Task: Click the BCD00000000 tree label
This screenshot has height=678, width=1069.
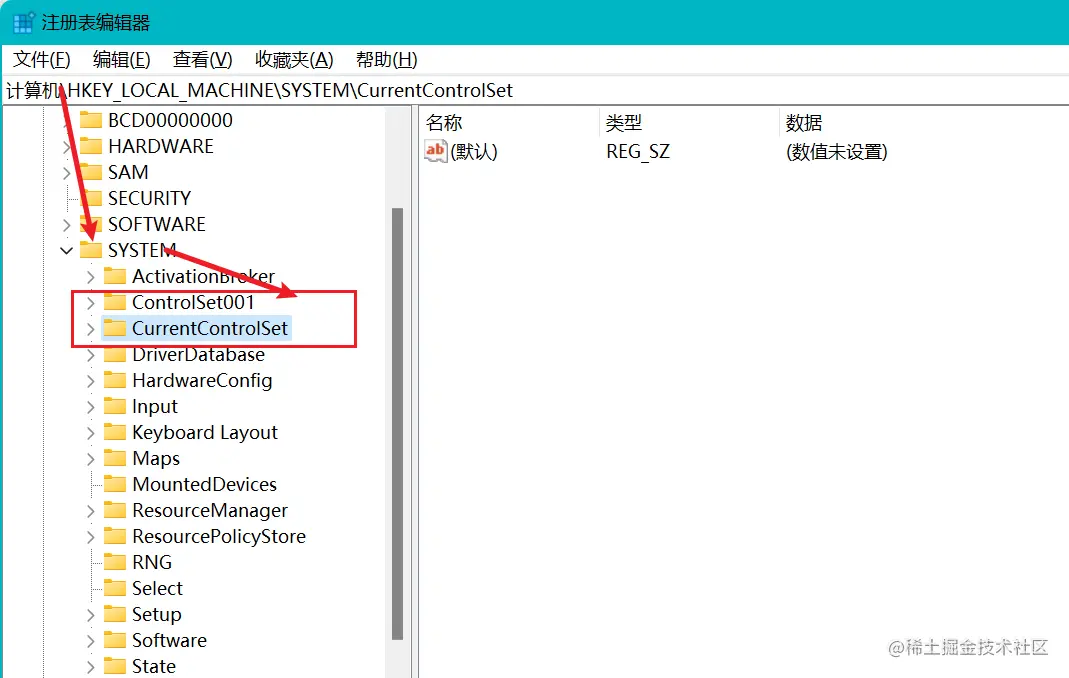Action: (170, 120)
